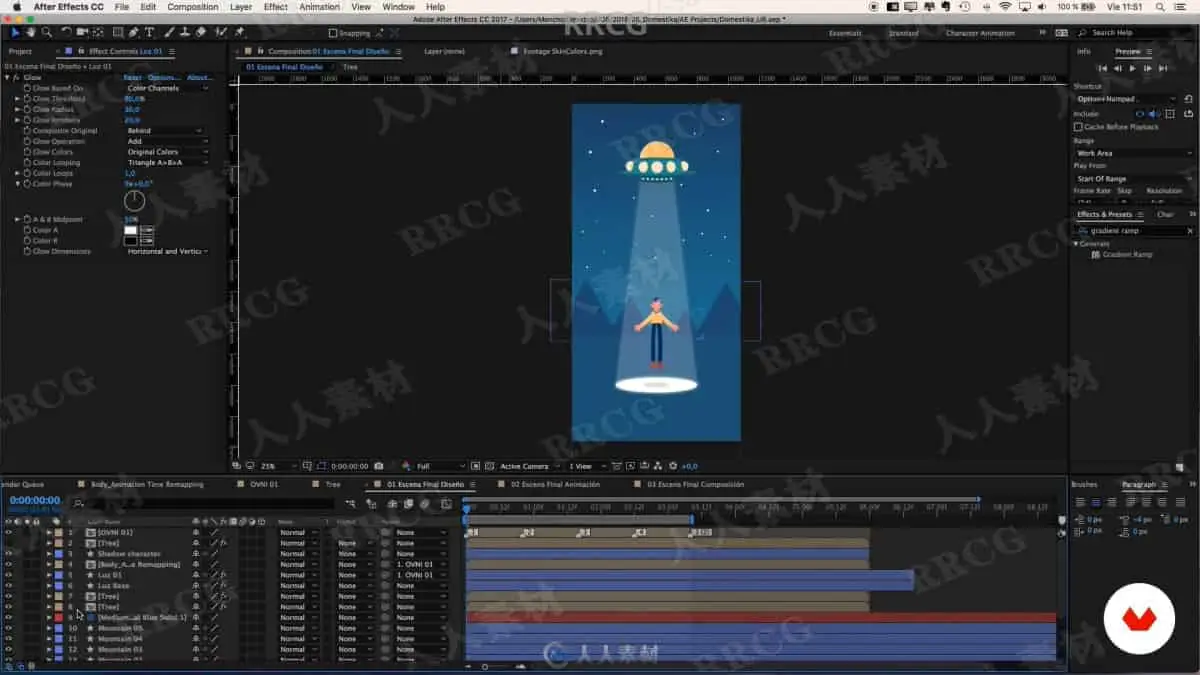Click About link for Glow effect
This screenshot has height=675, width=1200.
tap(200, 77)
